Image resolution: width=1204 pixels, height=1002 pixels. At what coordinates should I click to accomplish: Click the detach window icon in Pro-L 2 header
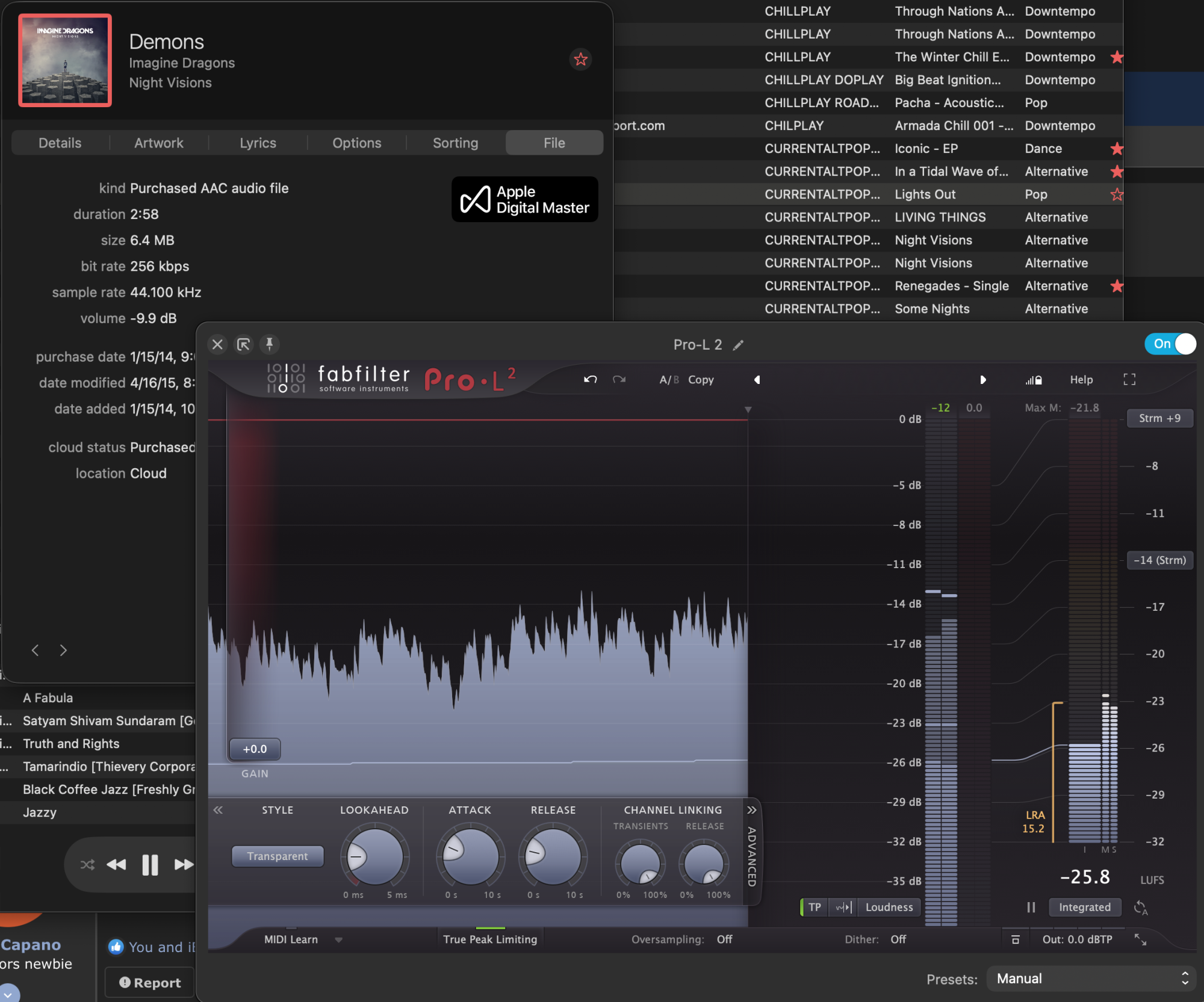[243, 344]
